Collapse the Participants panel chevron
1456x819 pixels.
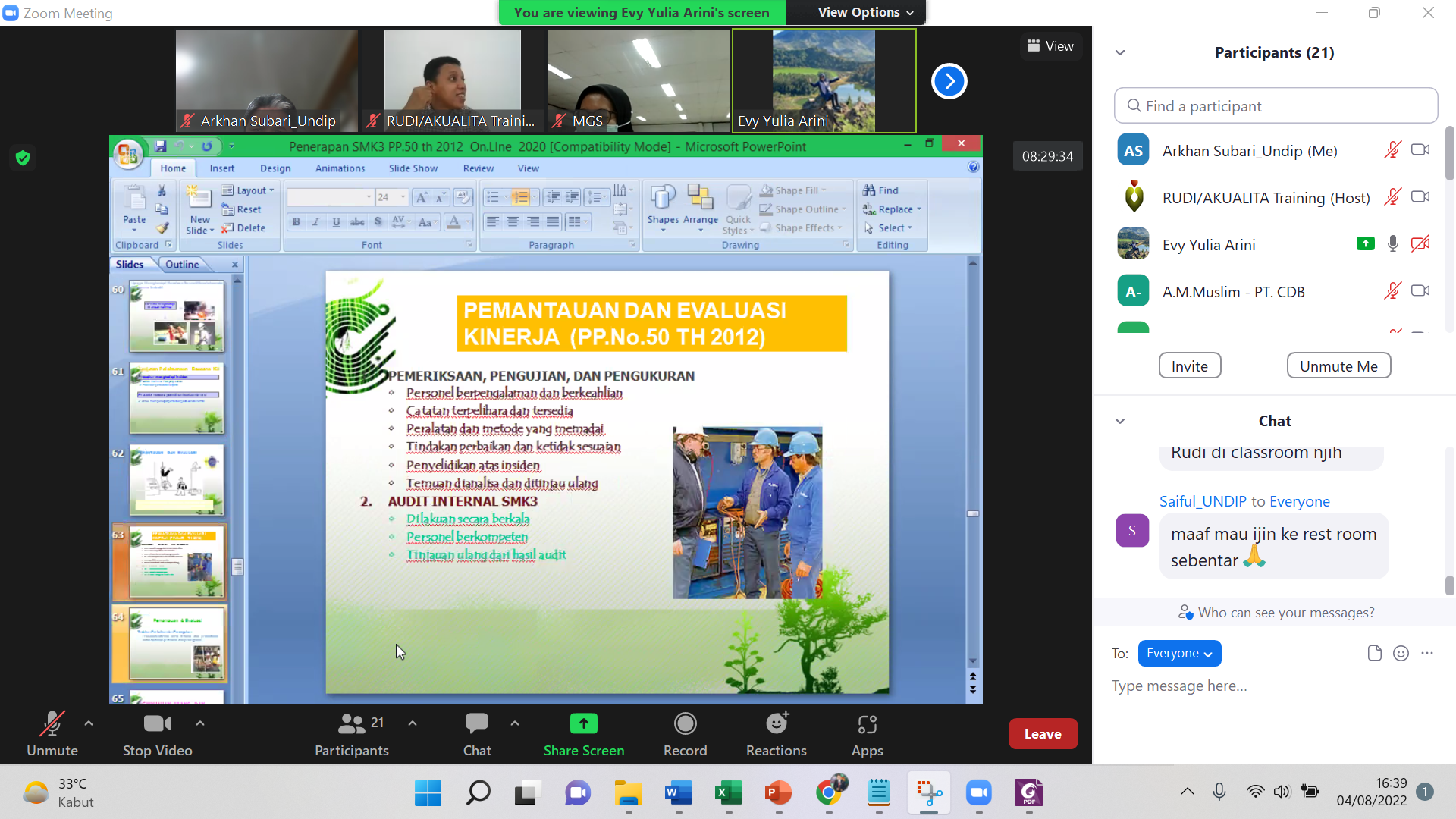[1120, 52]
